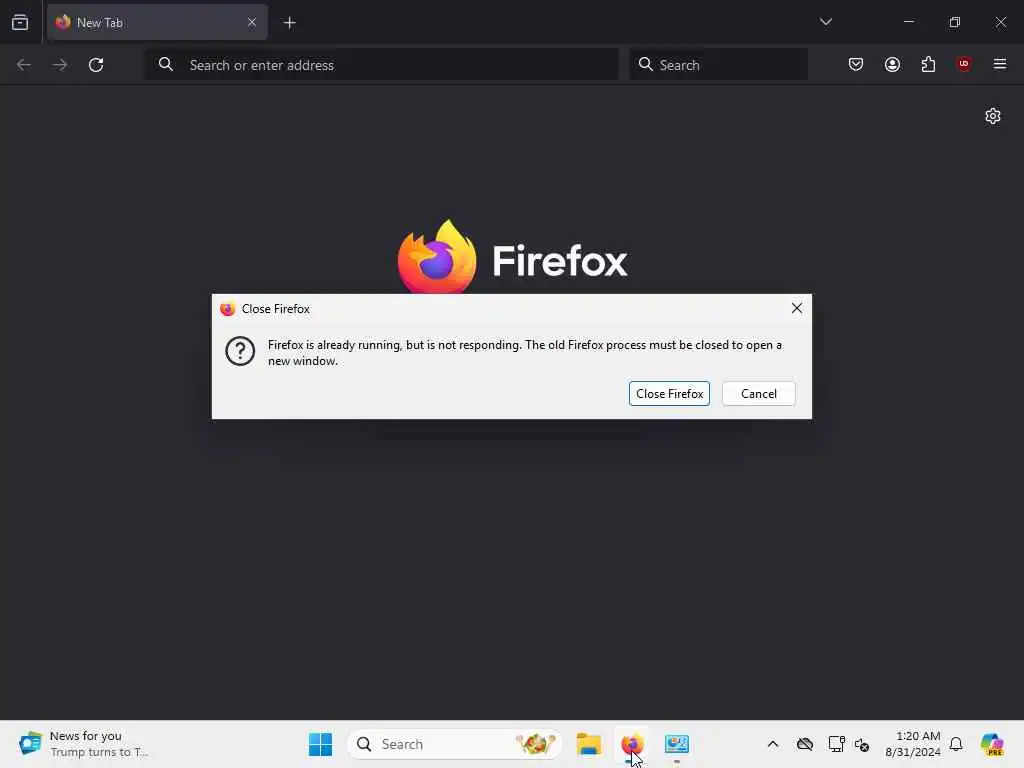Go forward one page arrow

(x=59, y=65)
